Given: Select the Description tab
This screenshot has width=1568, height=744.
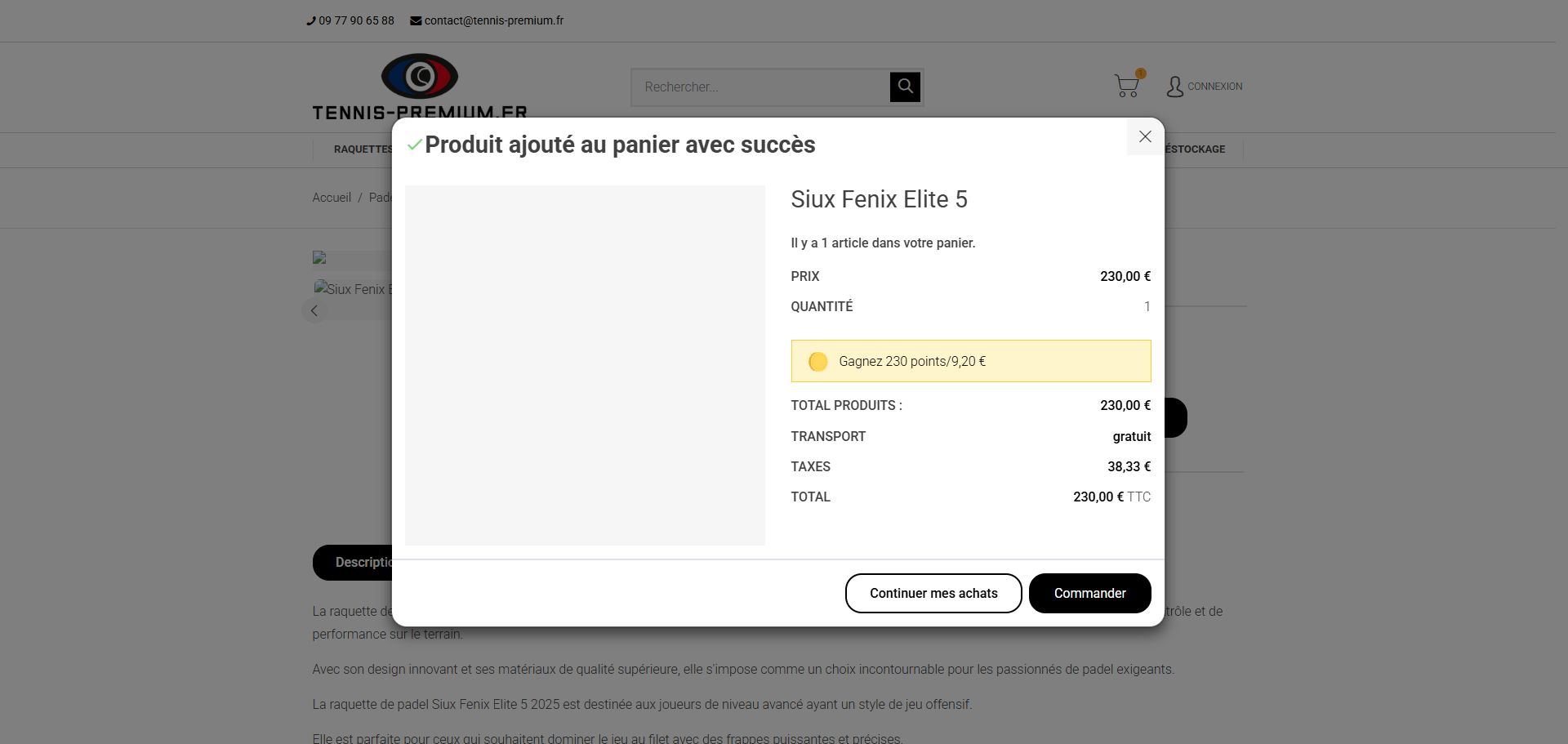Looking at the screenshot, I should tap(359, 563).
